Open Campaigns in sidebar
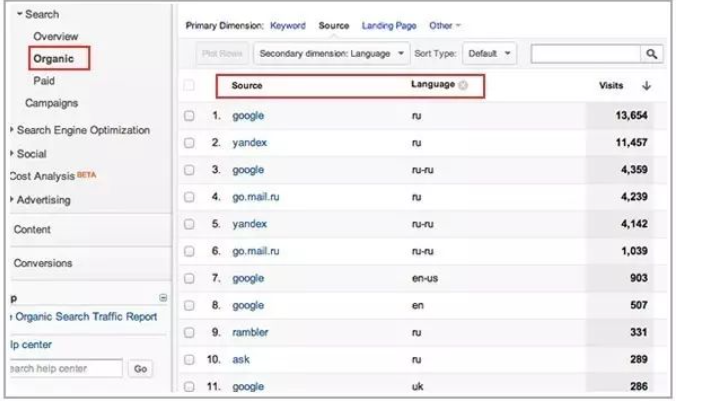The height and width of the screenshot is (403, 713). [x=51, y=103]
